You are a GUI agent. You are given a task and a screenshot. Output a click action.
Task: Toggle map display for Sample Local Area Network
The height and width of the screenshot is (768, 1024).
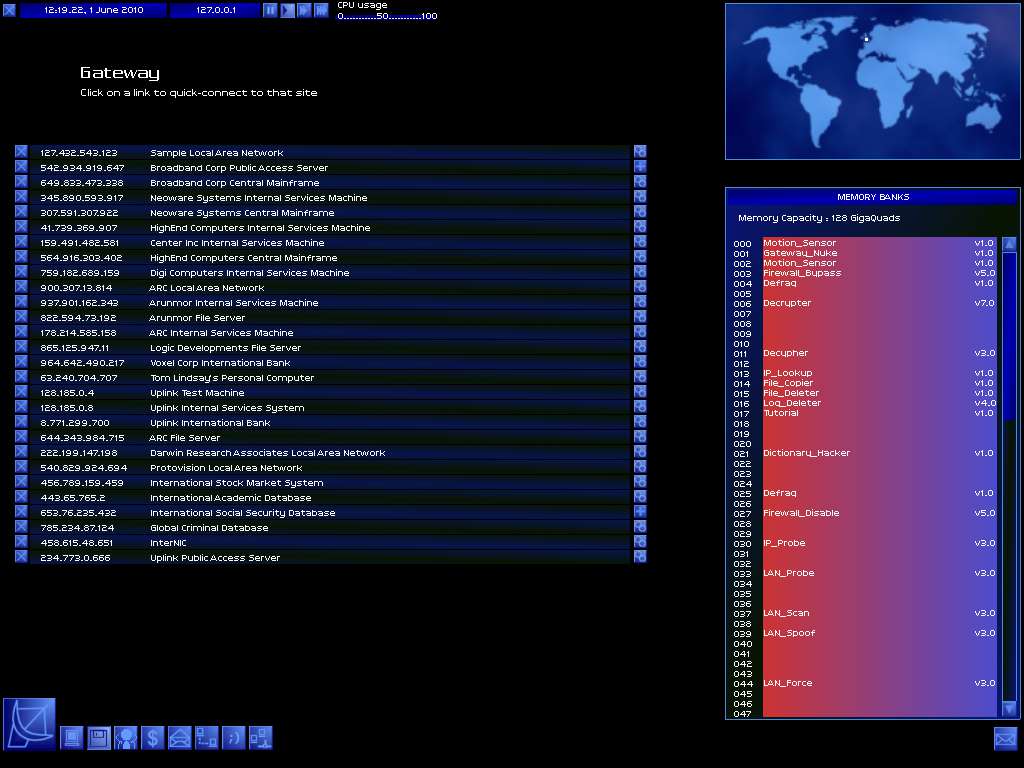pyautogui.click(x=640, y=152)
